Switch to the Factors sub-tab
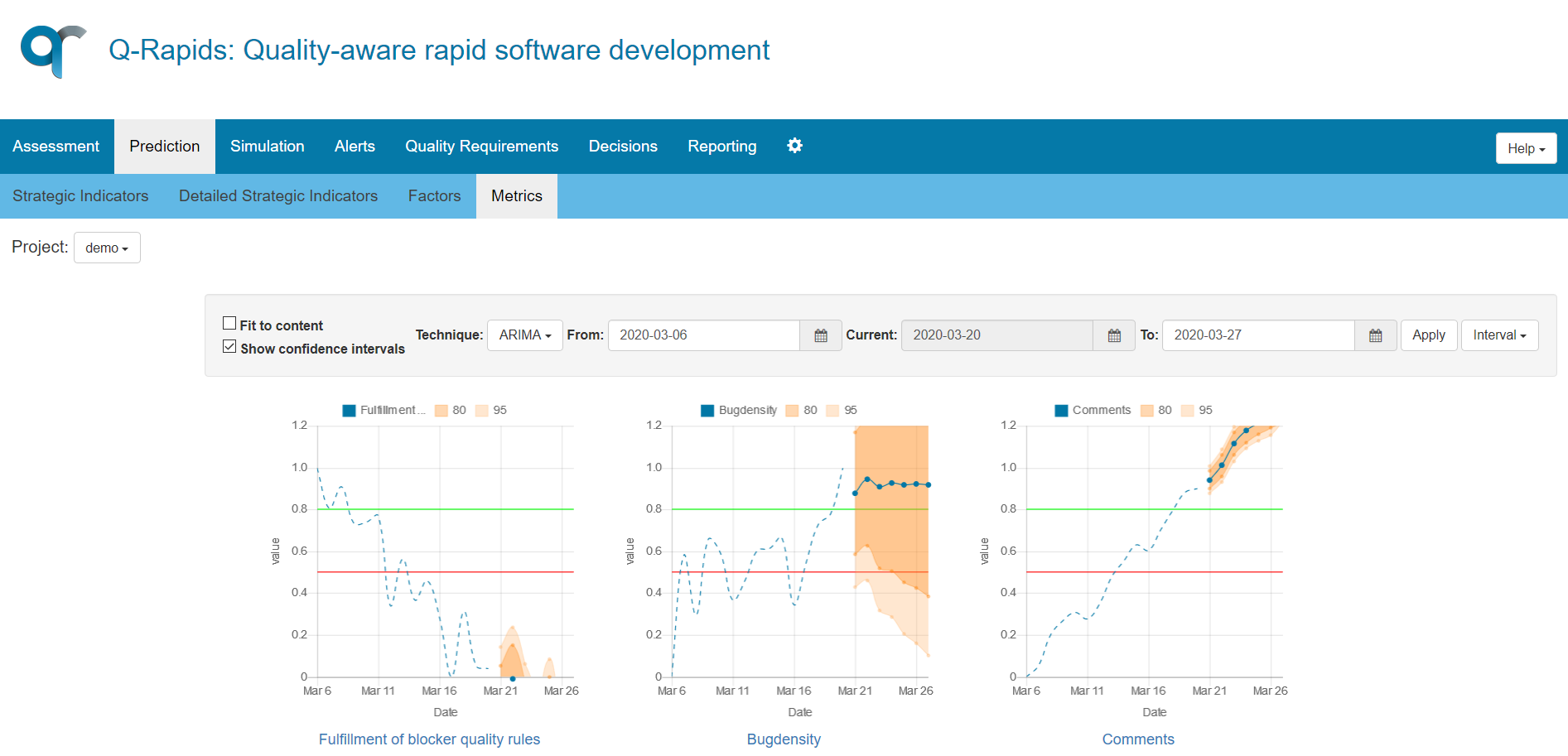The height and width of the screenshot is (756, 1568). click(x=434, y=195)
